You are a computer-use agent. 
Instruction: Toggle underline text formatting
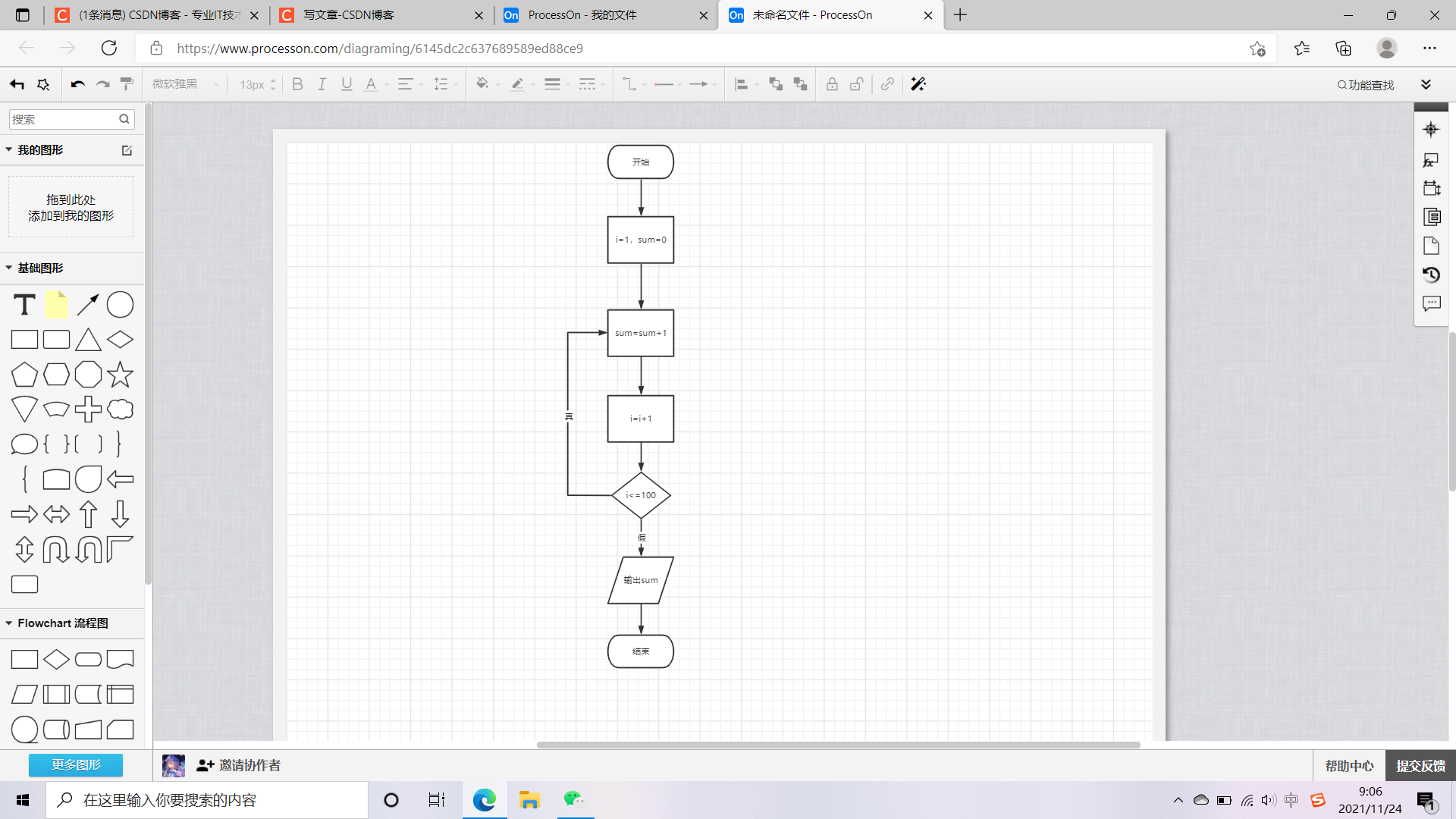[347, 84]
